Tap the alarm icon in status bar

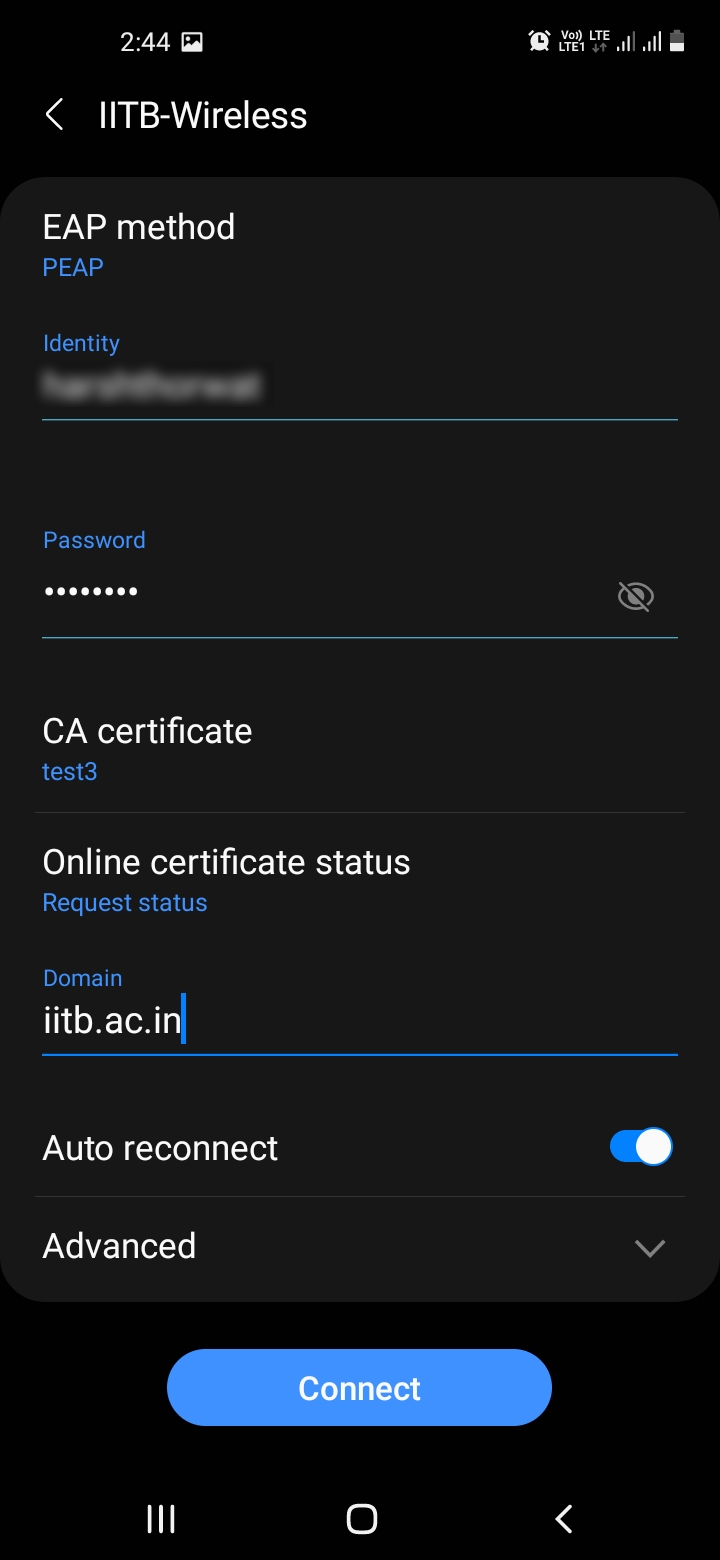tap(539, 41)
